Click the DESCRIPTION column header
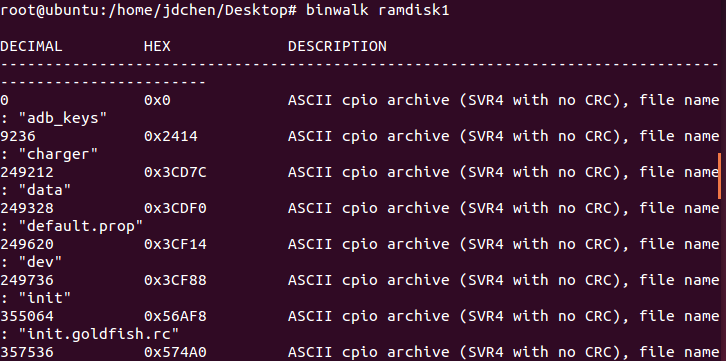726x361 pixels. 337,46
